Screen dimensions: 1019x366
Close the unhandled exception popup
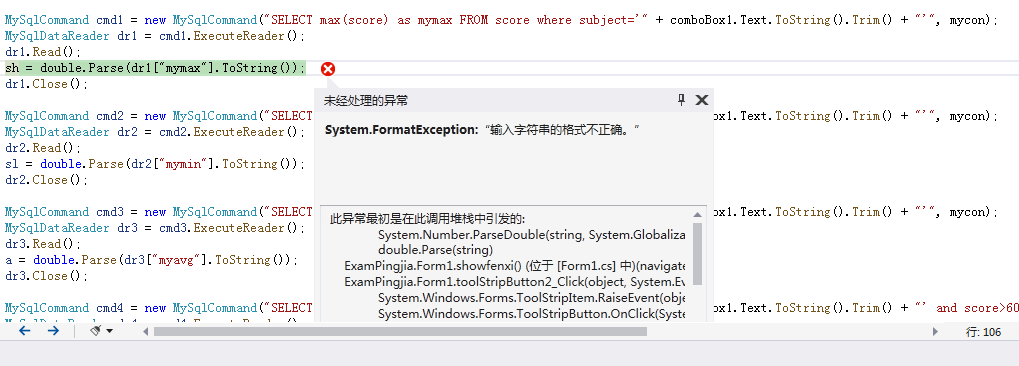(701, 99)
